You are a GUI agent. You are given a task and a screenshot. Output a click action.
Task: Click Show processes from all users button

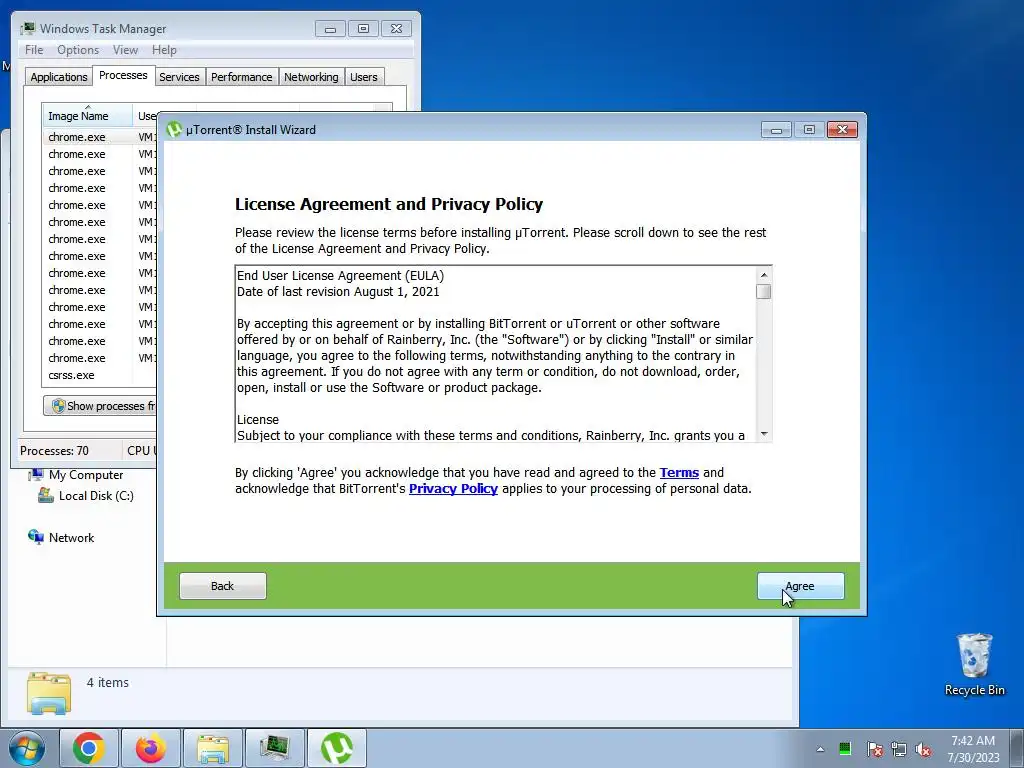[100, 406]
